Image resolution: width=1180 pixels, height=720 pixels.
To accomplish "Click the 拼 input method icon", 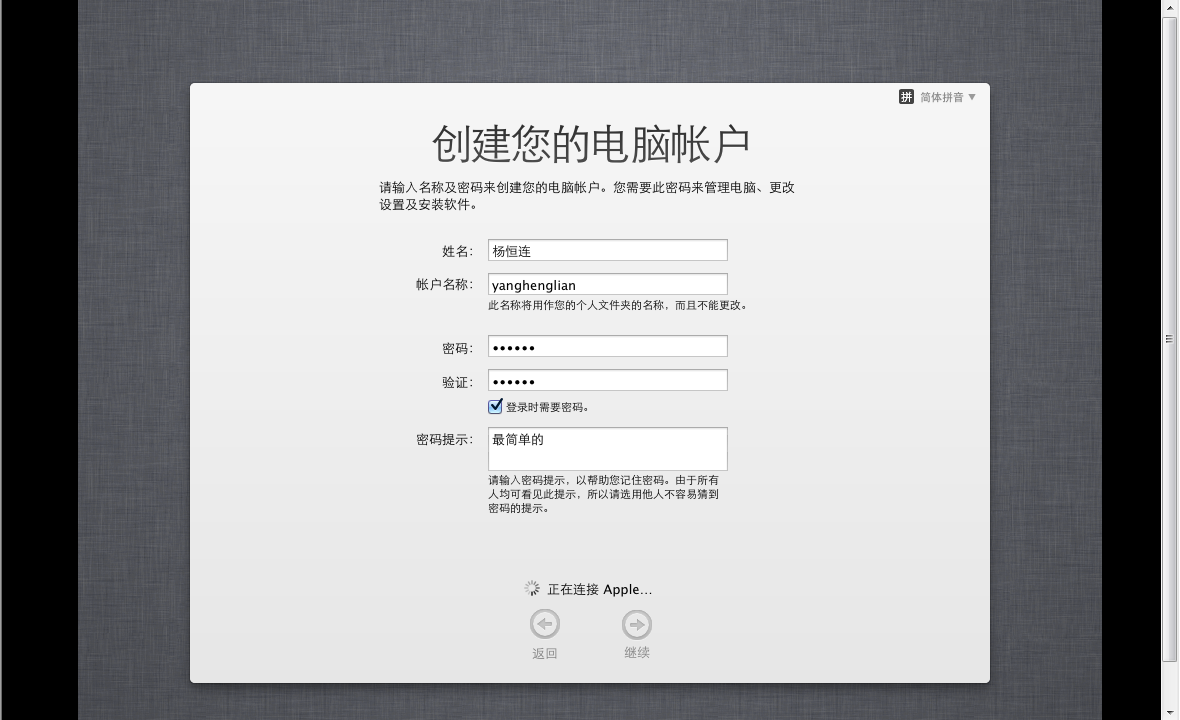I will point(906,97).
